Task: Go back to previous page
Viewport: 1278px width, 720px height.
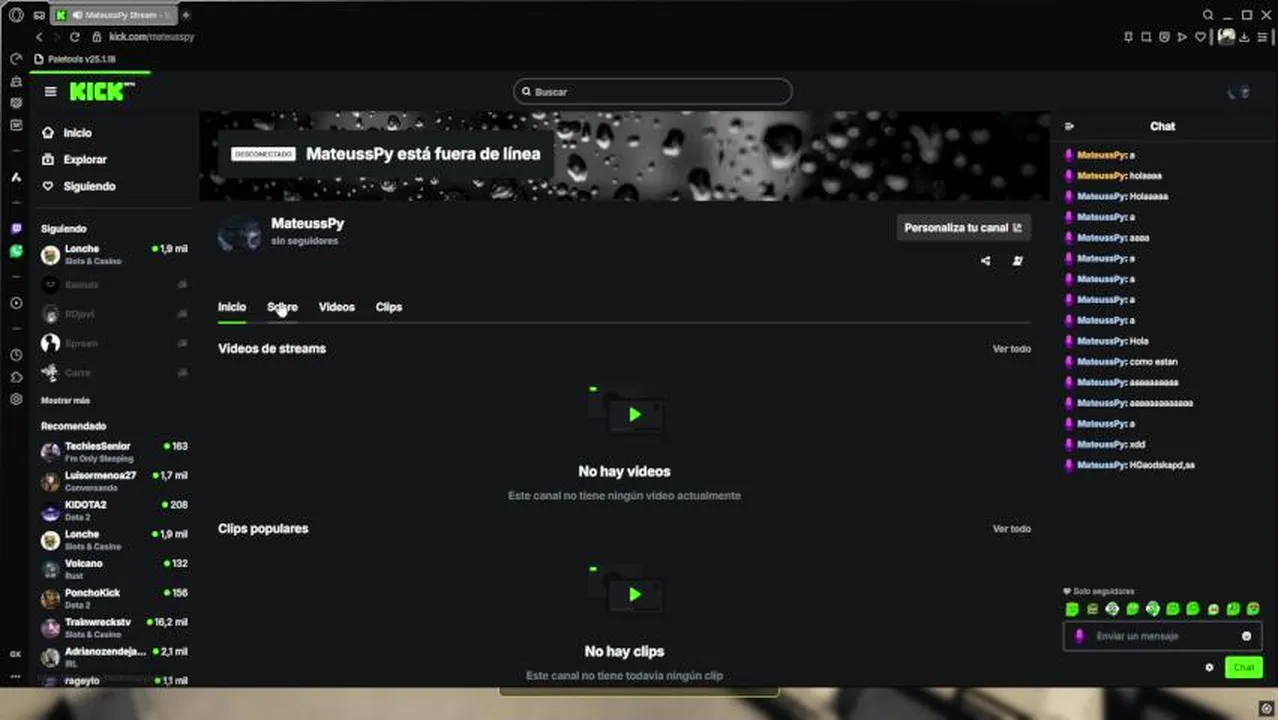Action: [40, 37]
